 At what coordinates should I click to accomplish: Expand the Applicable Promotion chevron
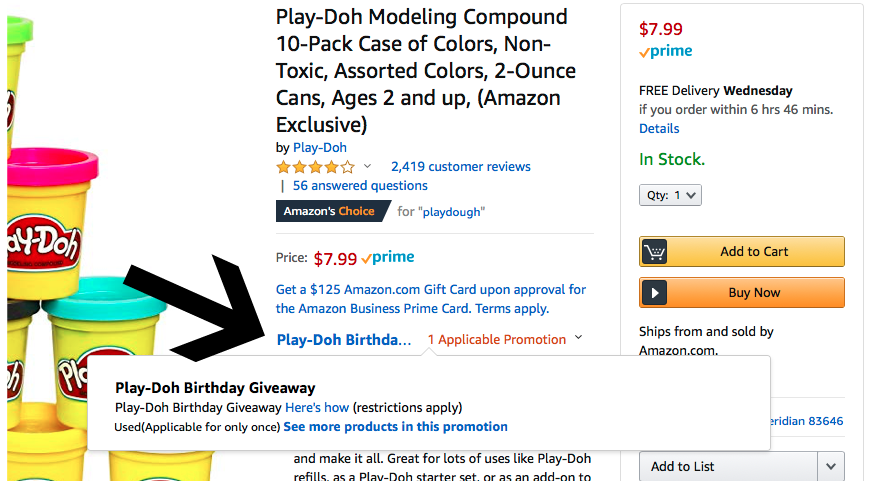coord(578,338)
